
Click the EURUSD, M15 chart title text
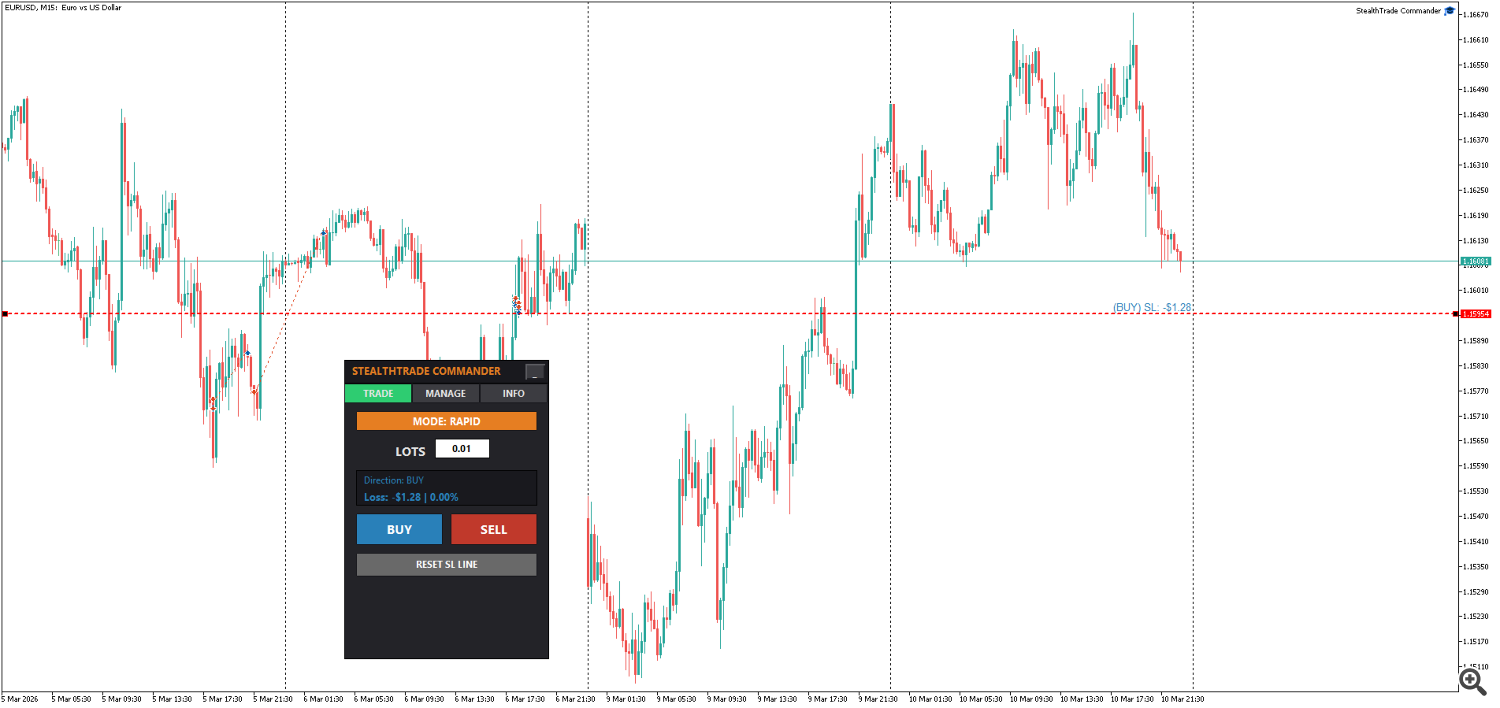click(x=62, y=7)
